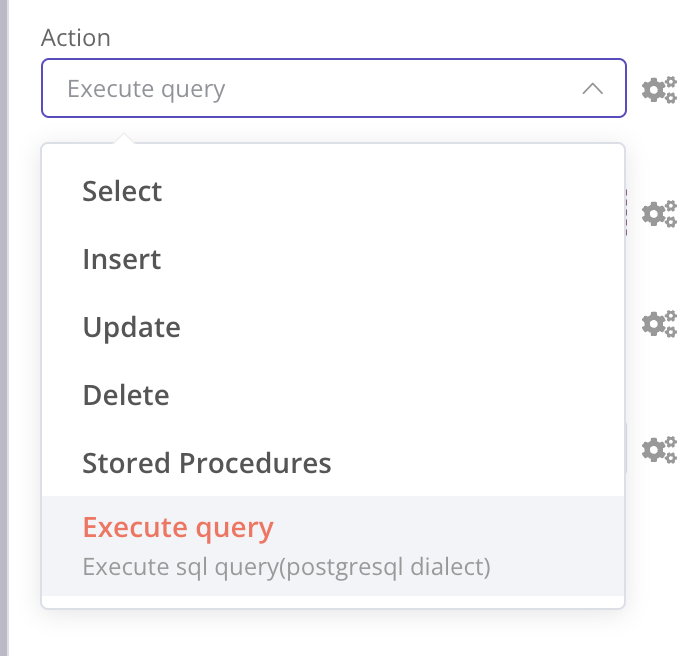This screenshot has width=680, height=656.
Task: Click the vertical panel border on the left edge
Action: (5, 328)
